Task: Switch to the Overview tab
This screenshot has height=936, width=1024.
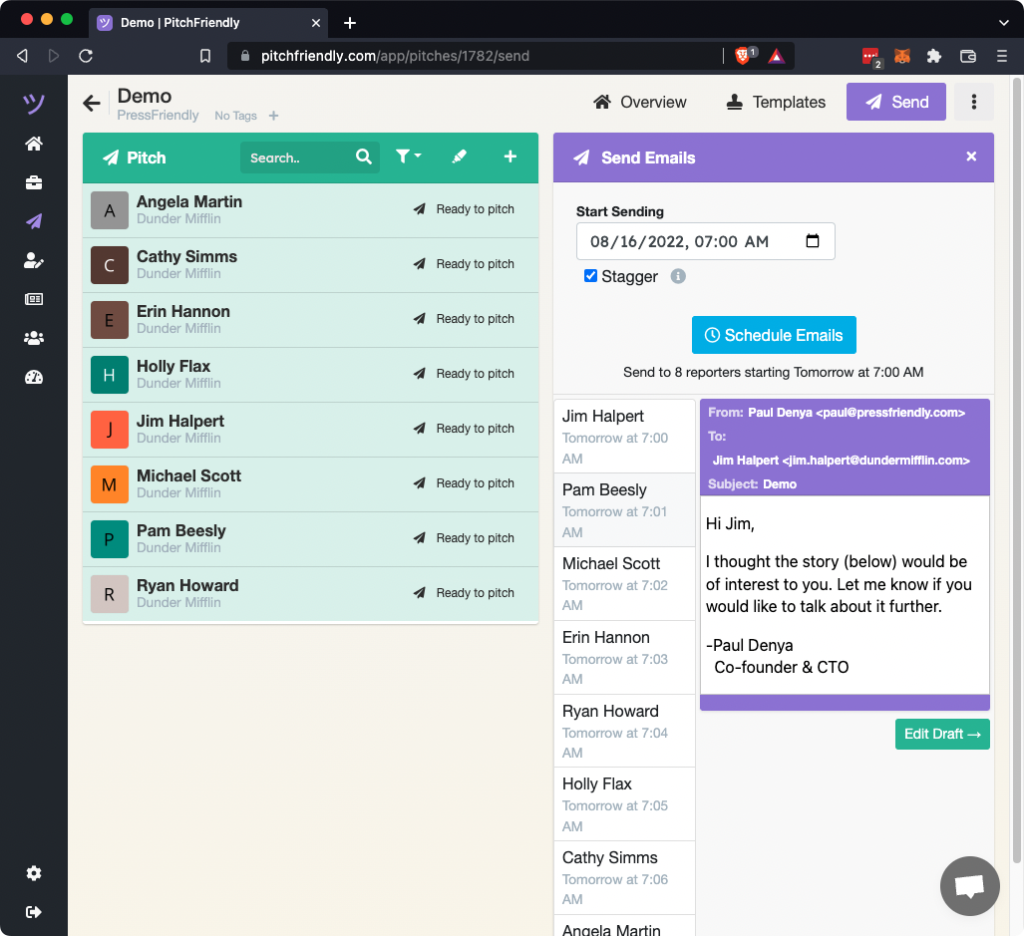Action: tap(640, 102)
